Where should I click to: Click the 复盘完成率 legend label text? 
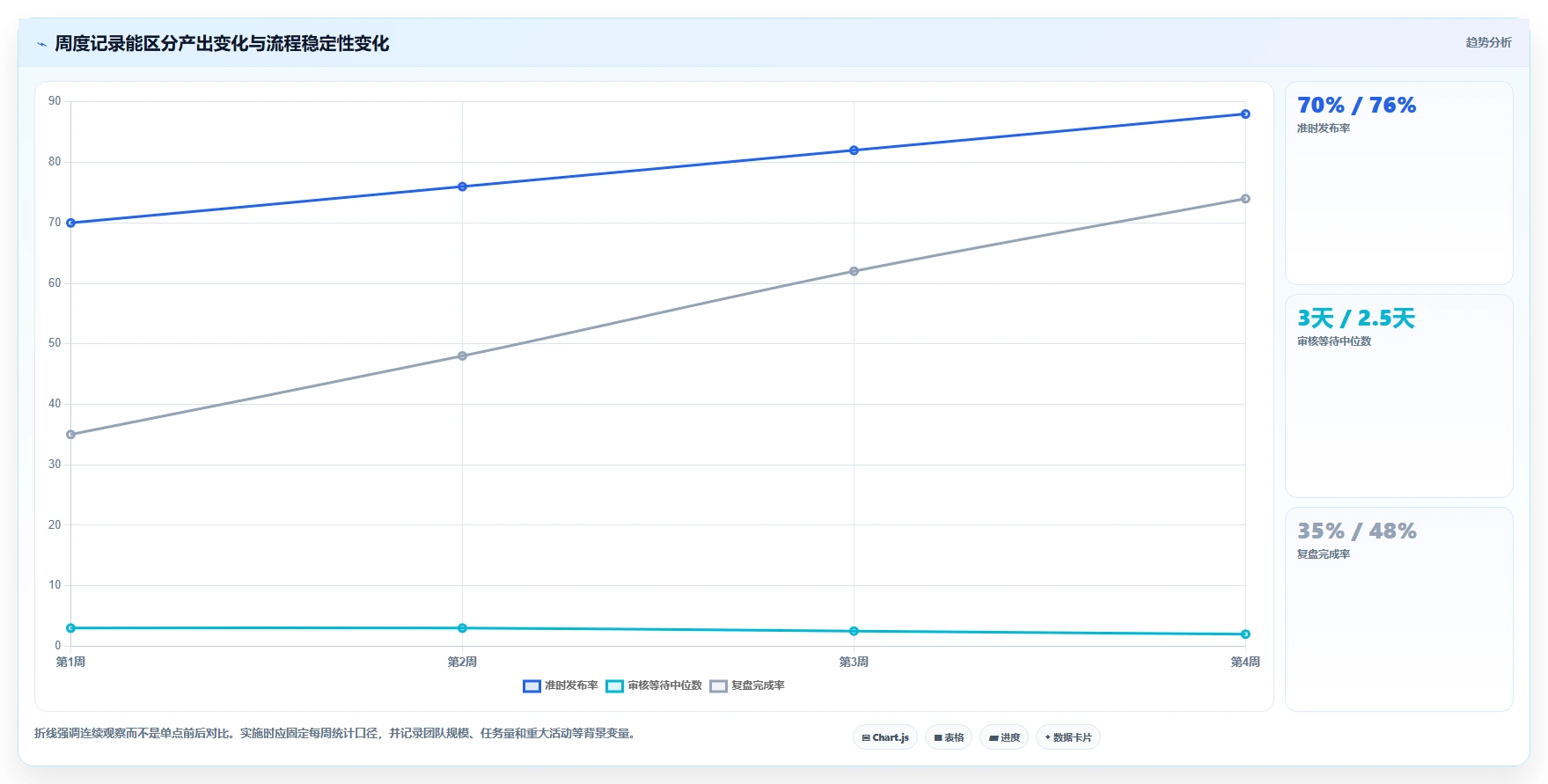758,685
